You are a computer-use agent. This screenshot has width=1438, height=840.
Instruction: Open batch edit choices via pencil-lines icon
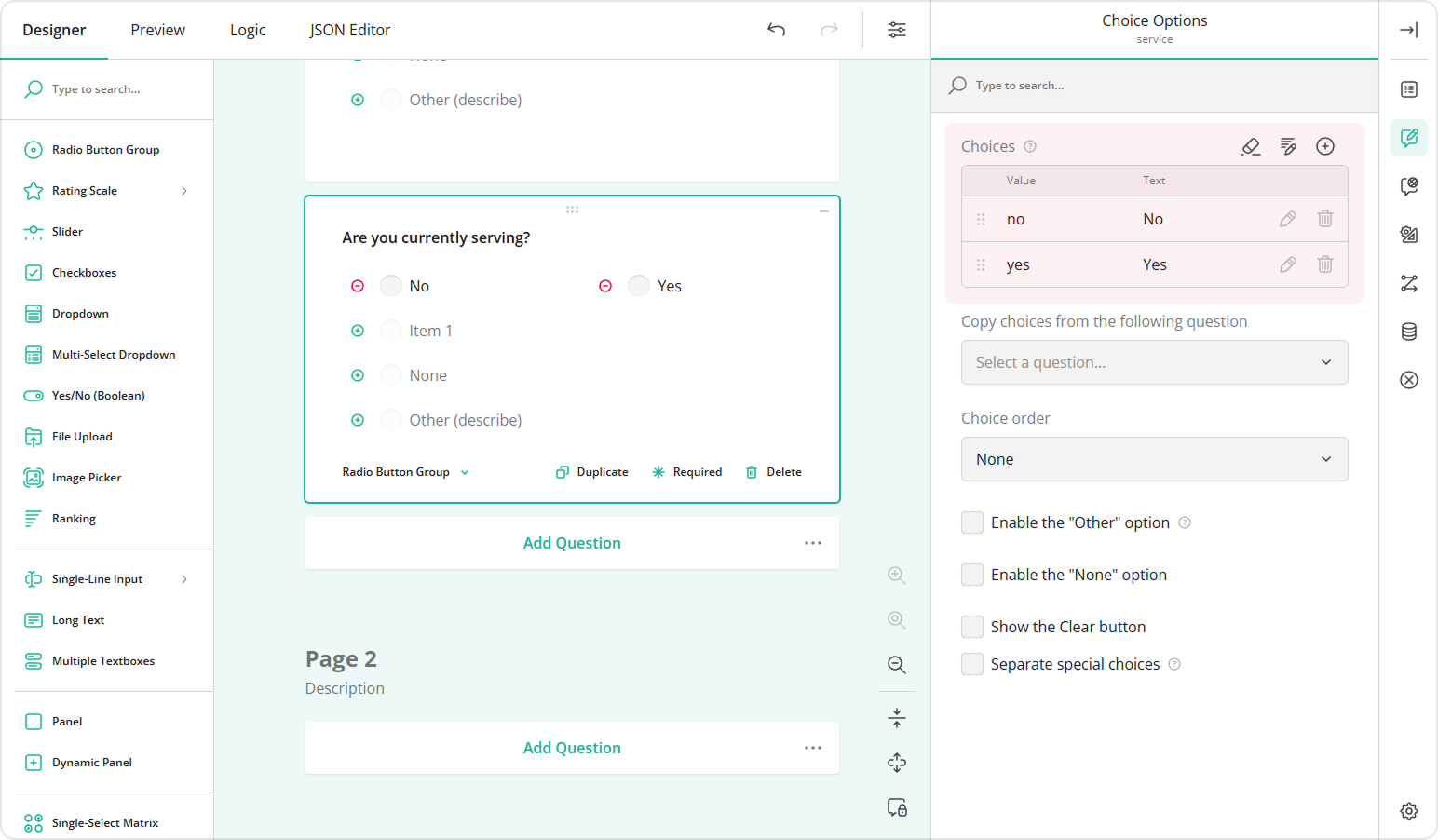[1287, 146]
